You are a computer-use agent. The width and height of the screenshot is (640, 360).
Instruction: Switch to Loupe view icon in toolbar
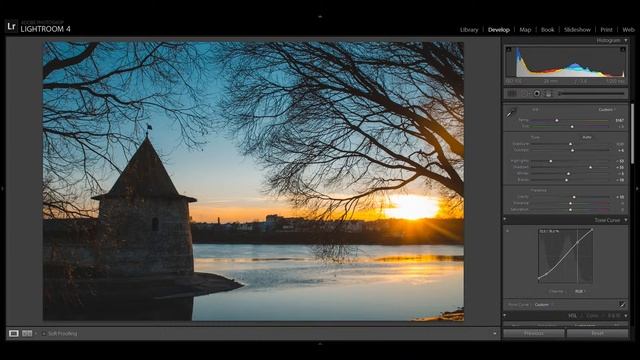pyautogui.click(x=13, y=333)
